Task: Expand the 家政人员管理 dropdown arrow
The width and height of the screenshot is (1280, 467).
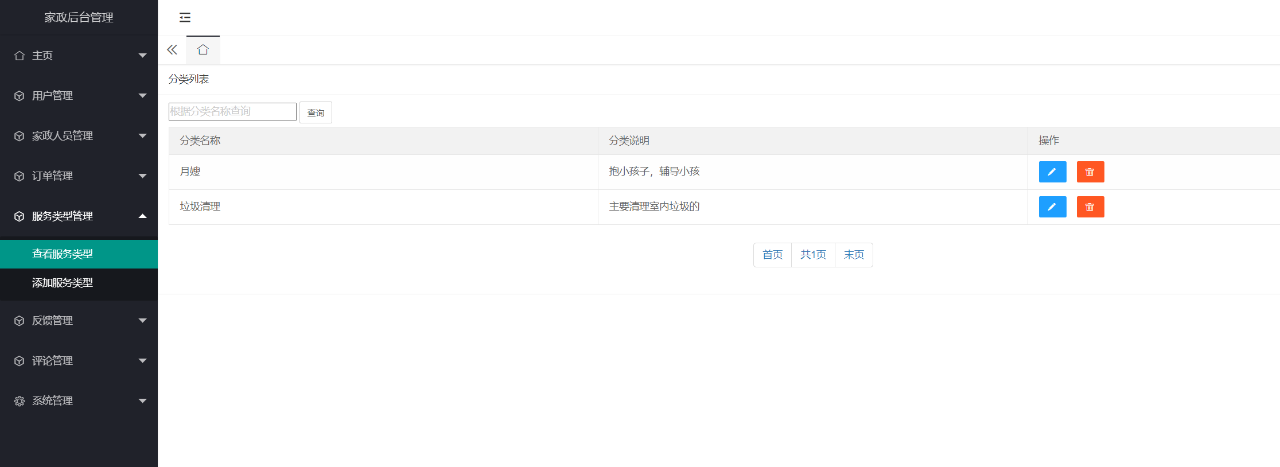Action: point(143,136)
